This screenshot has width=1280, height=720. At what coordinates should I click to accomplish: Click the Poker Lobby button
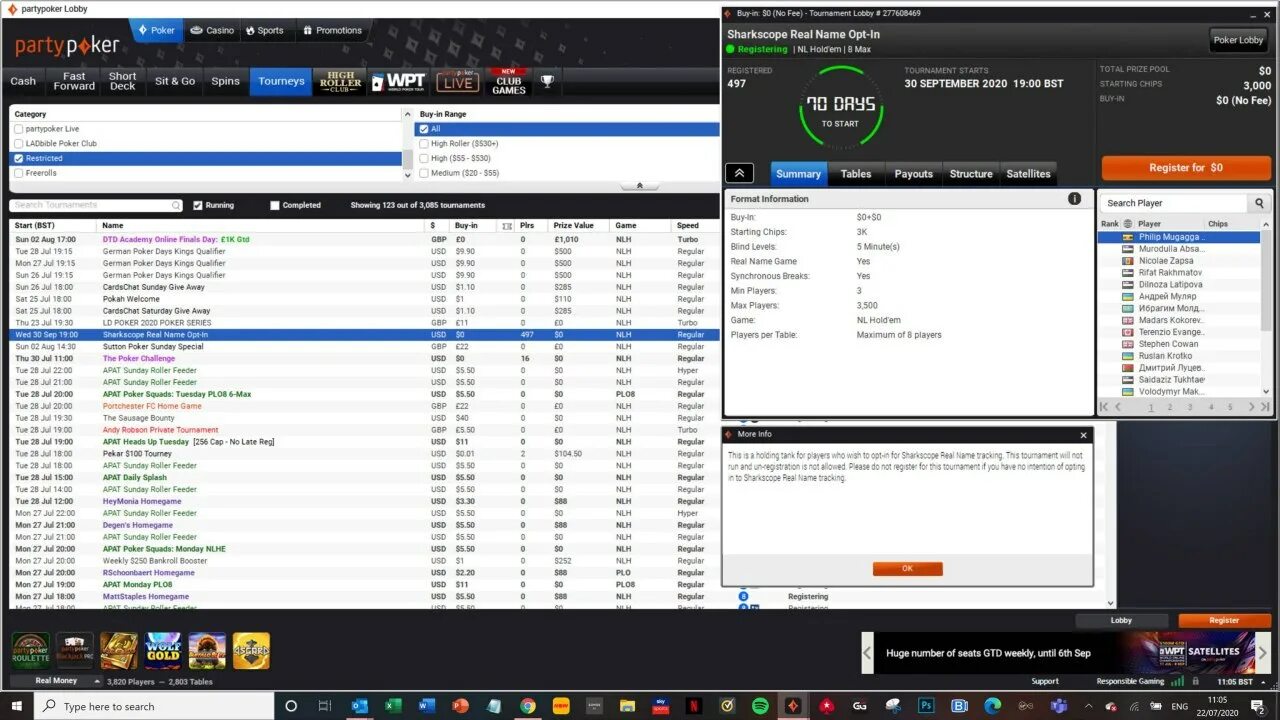[x=1238, y=40]
